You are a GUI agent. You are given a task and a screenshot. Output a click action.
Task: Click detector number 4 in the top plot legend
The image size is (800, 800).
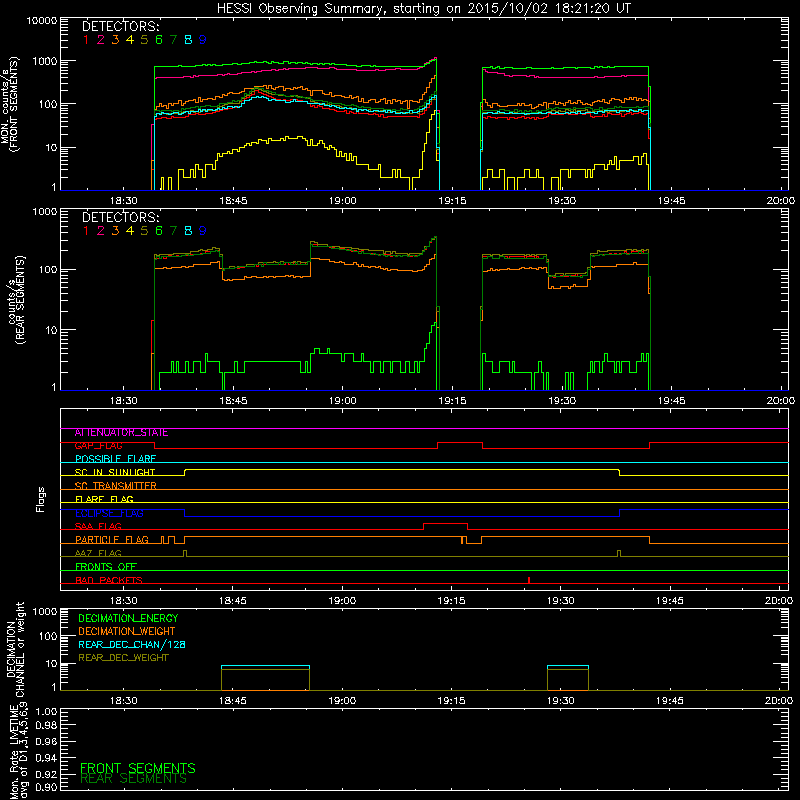[x=130, y=40]
